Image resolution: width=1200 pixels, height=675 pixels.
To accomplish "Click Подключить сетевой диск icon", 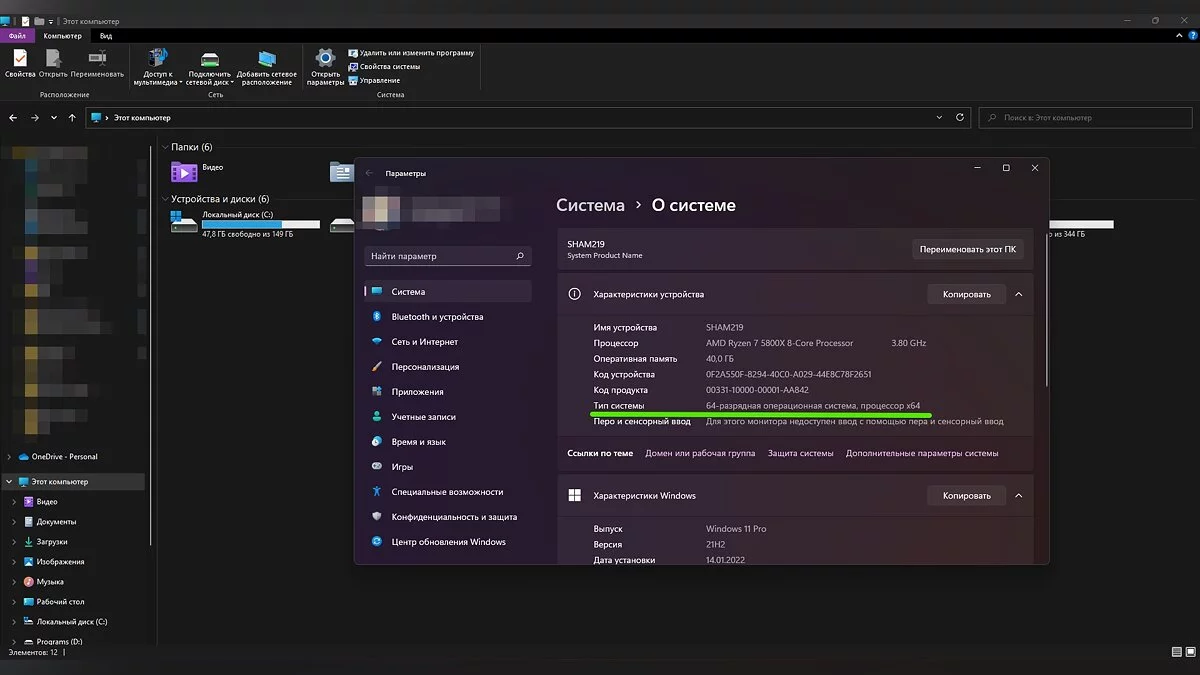I will click(209, 62).
